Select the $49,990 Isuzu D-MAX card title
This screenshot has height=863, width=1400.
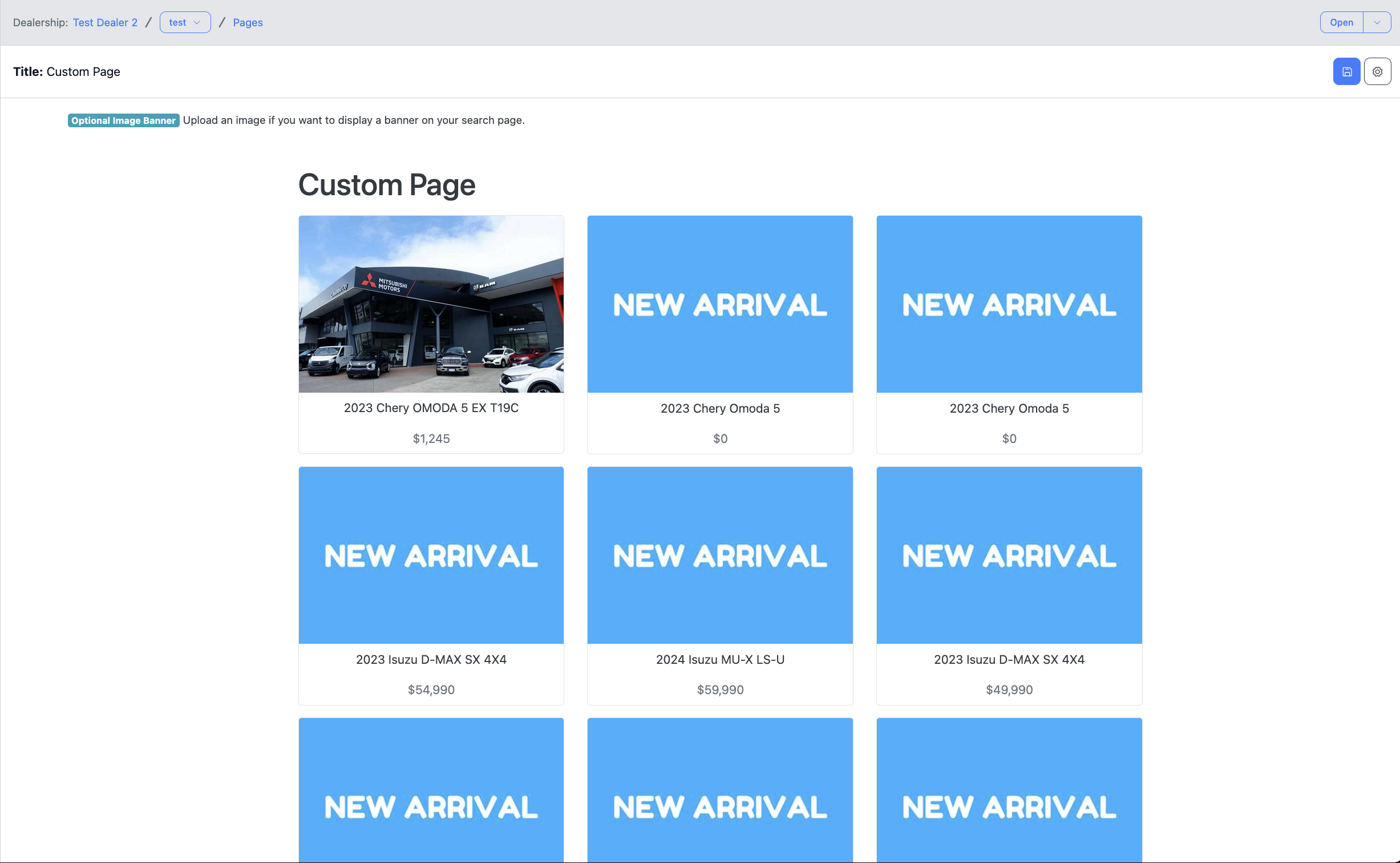click(1009, 659)
